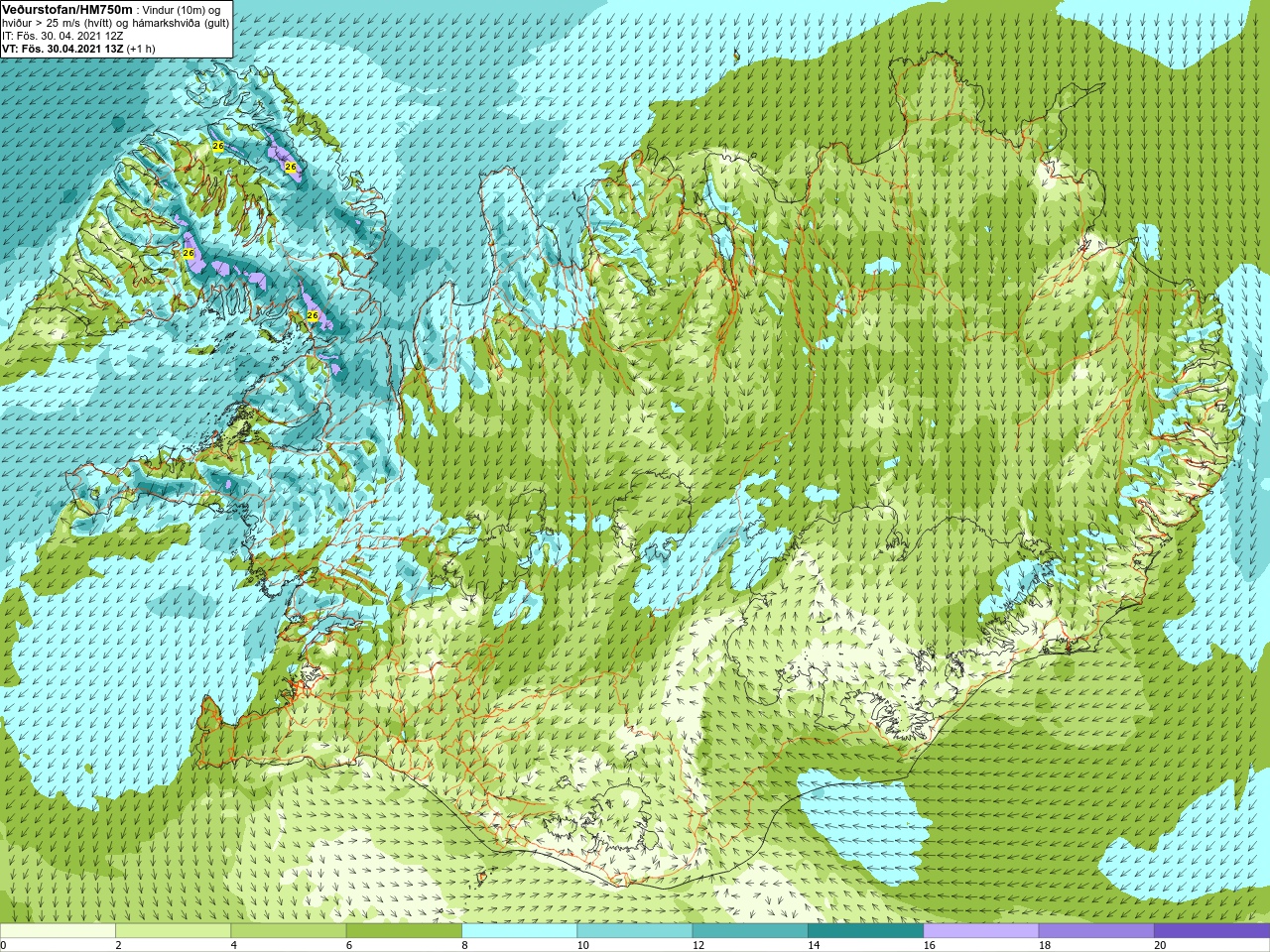Pick the 8–10 m/s light cyan legend swatch

(x=519, y=931)
